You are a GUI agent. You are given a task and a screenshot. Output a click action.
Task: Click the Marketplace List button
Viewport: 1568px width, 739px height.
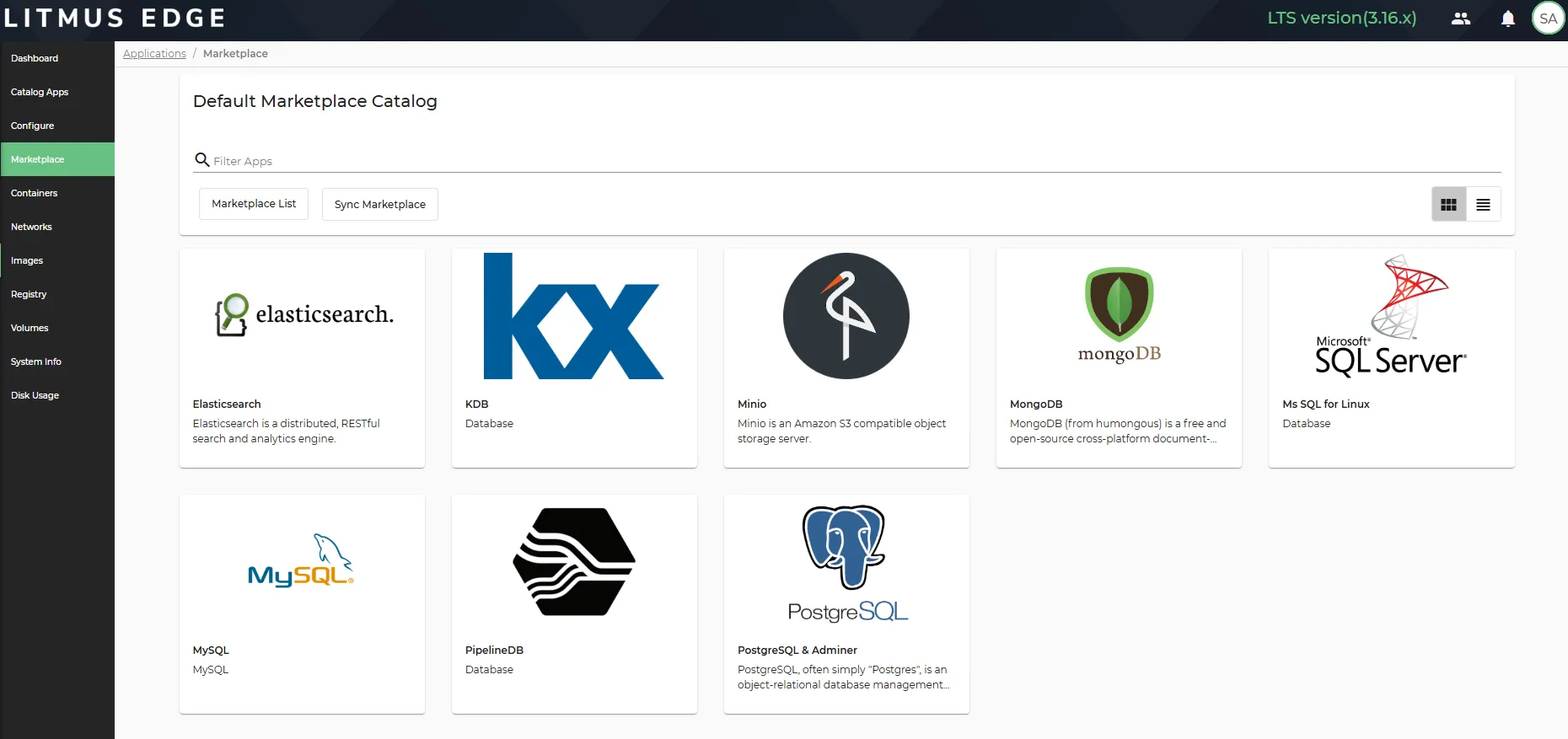(x=254, y=204)
